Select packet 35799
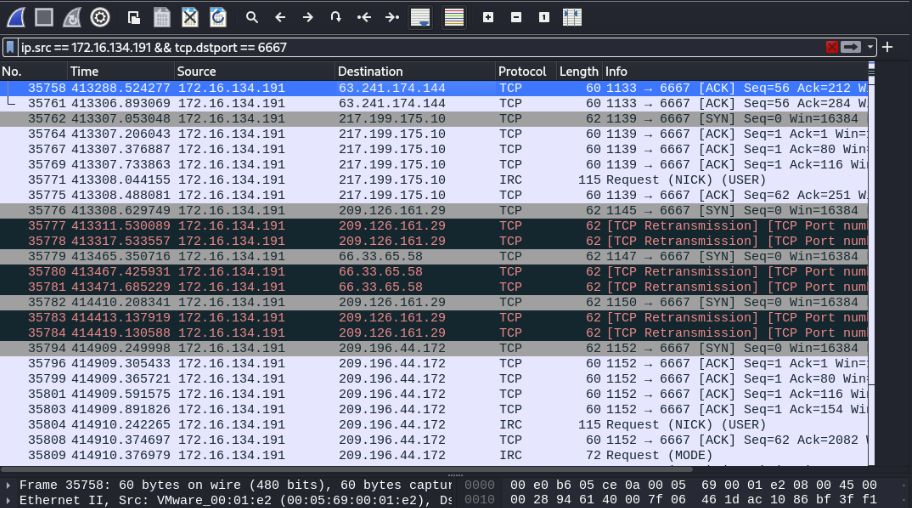 (434, 379)
